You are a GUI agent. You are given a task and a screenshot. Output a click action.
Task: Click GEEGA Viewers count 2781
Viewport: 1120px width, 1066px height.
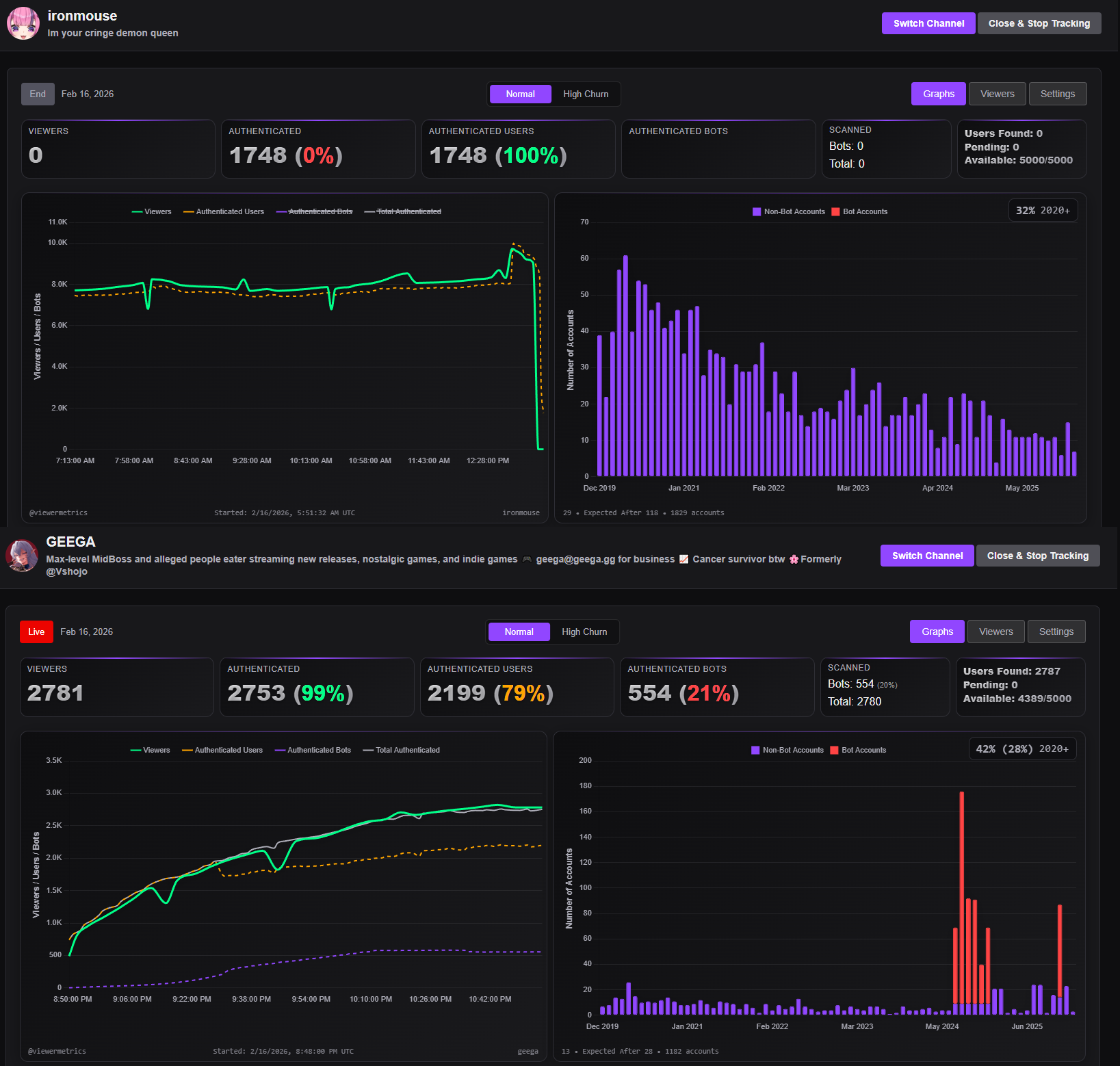coord(55,693)
